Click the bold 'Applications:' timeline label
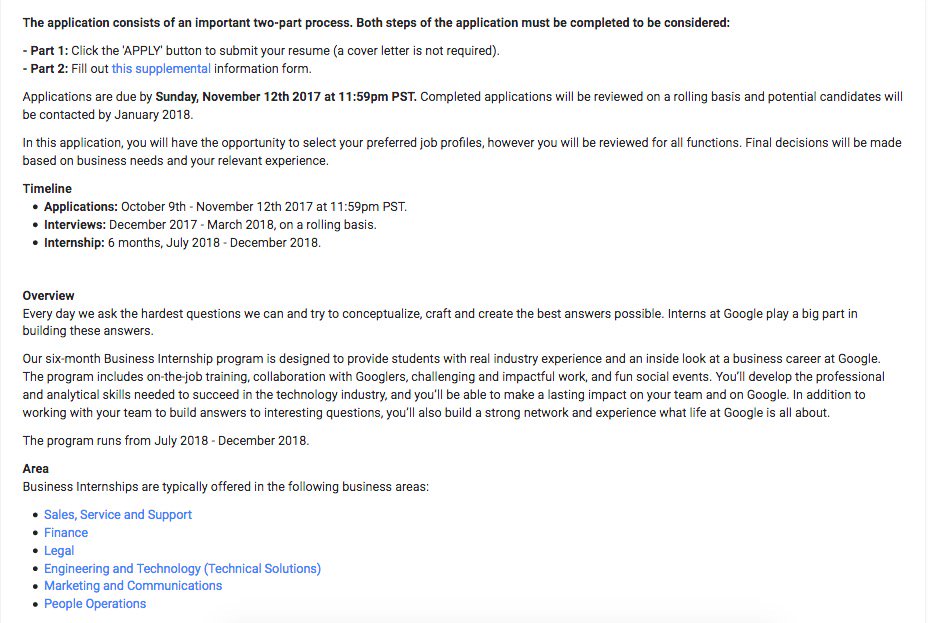This screenshot has height=623, width=929. (81, 207)
